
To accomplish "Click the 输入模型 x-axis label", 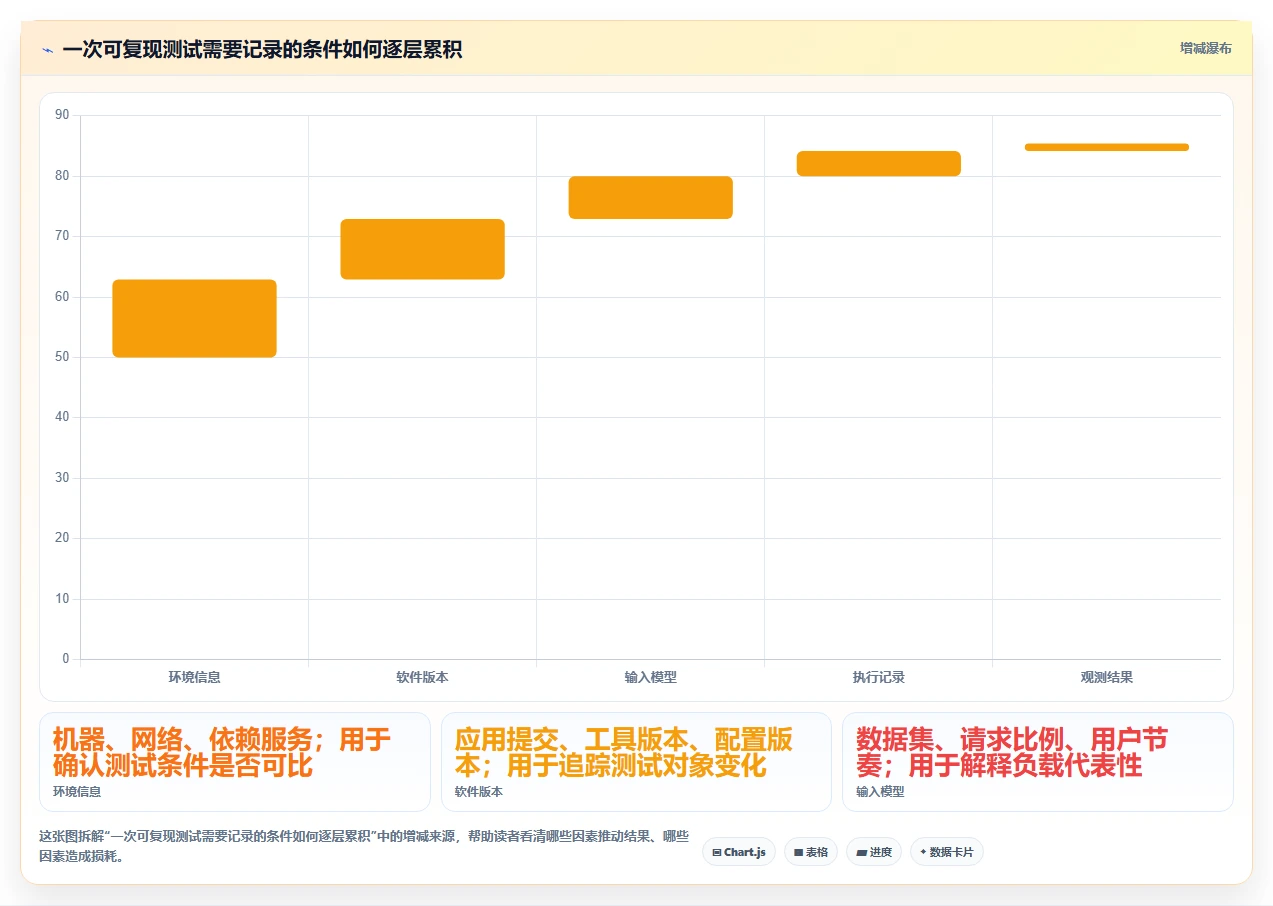I will (x=650, y=677).
